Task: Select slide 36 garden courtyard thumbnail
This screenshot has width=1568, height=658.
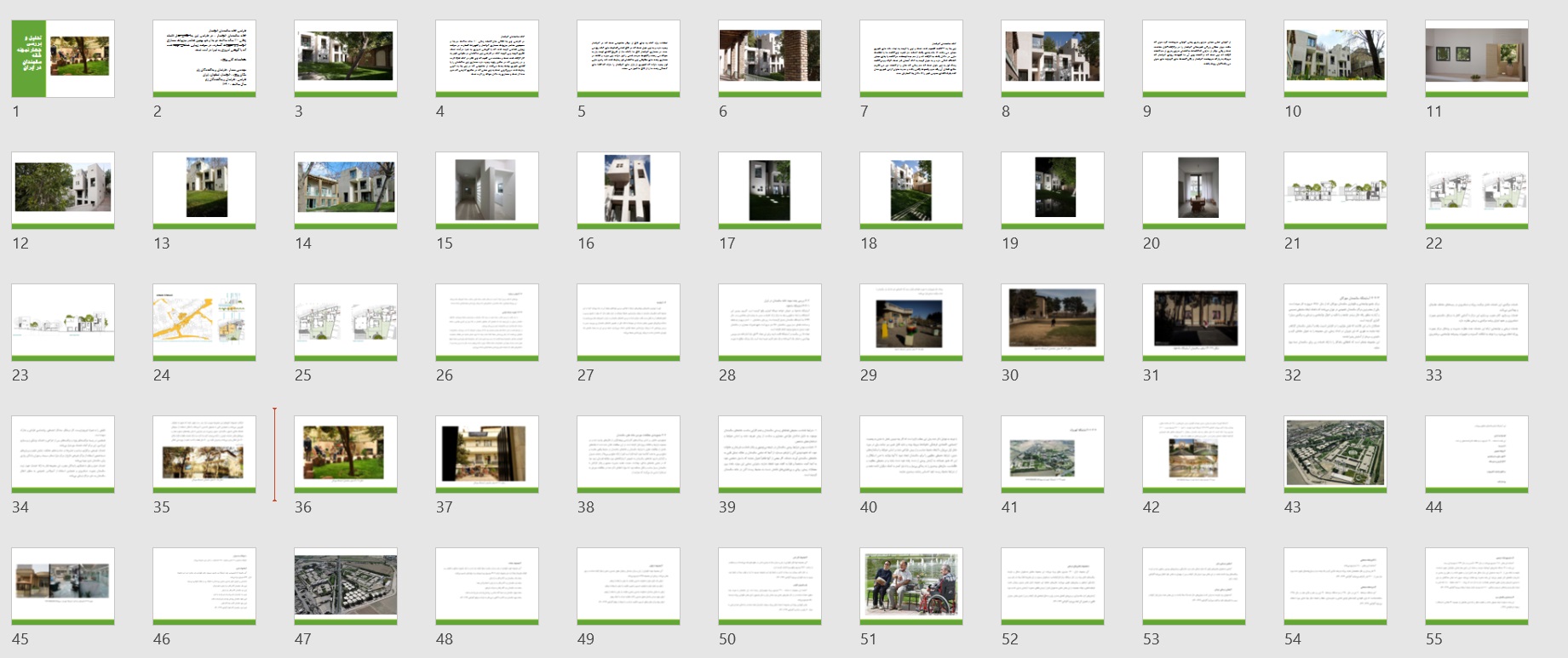Action: click(345, 455)
